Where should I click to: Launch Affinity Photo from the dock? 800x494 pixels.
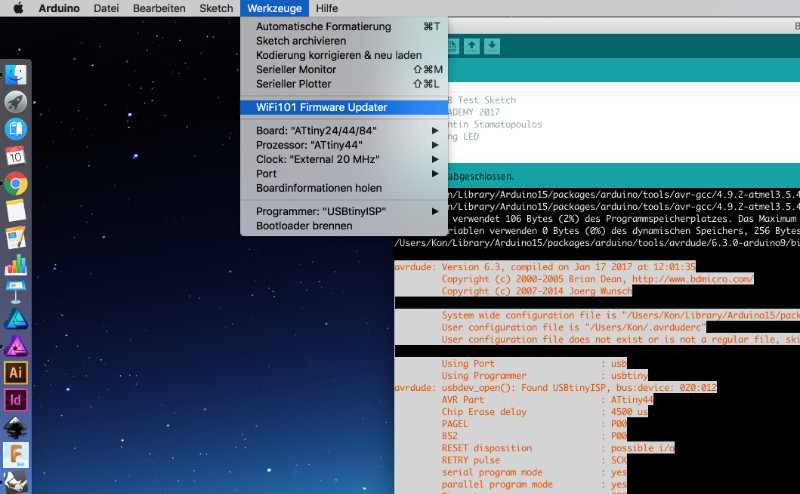(16, 346)
